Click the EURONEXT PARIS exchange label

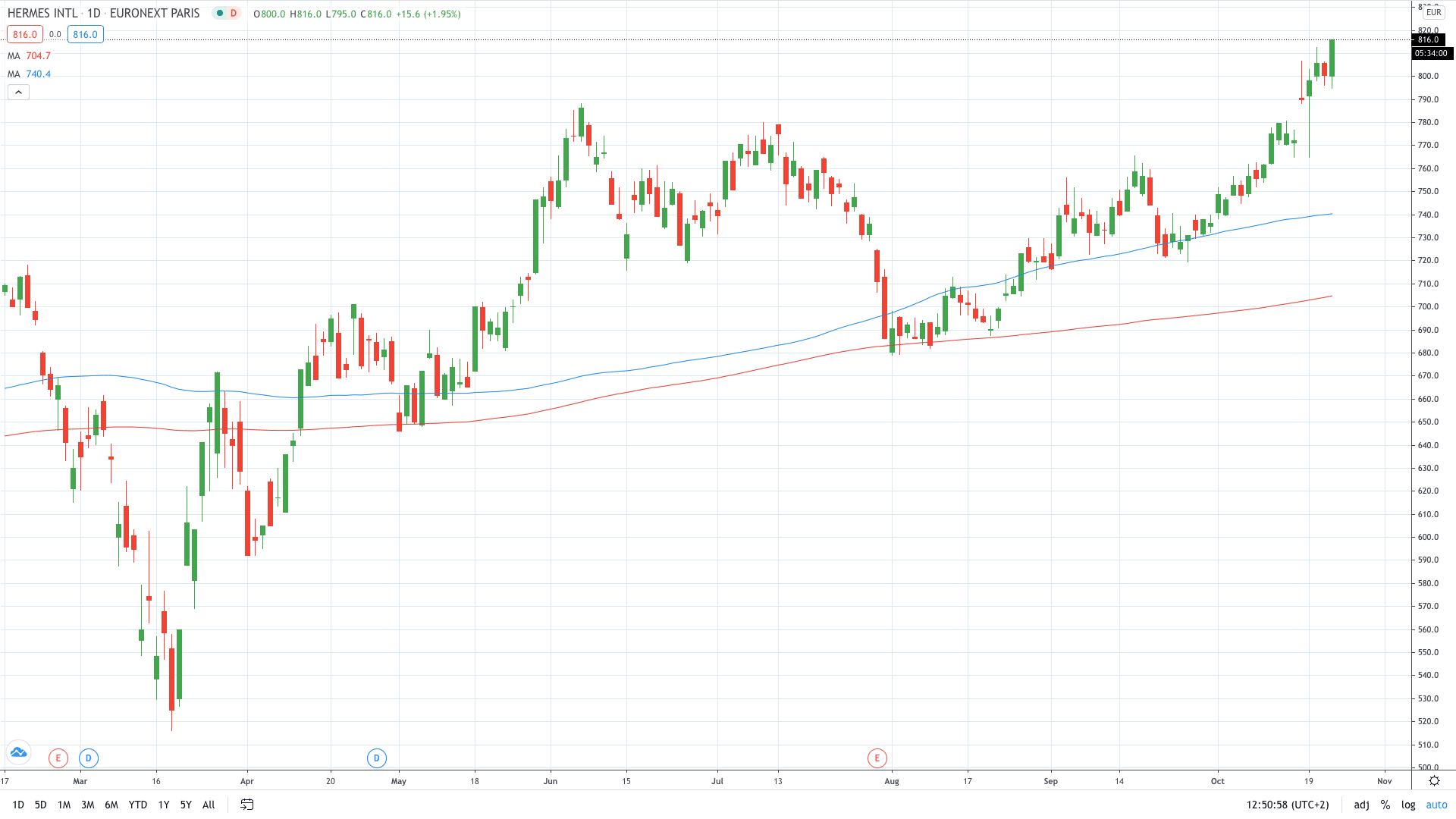click(155, 14)
